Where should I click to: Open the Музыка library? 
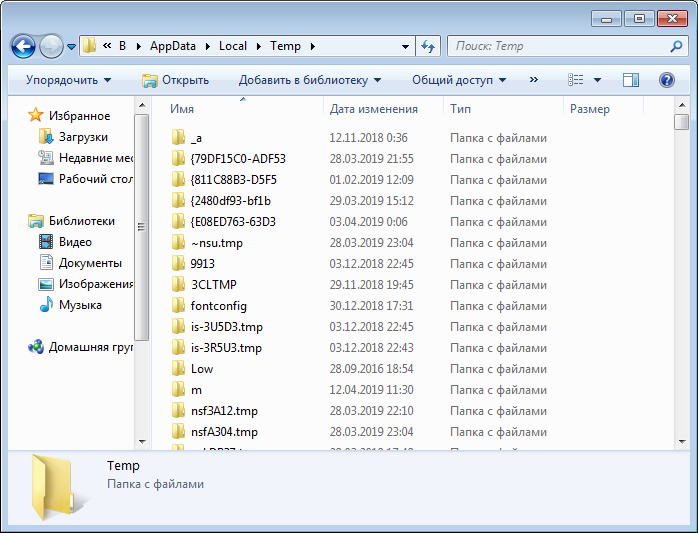pos(80,305)
